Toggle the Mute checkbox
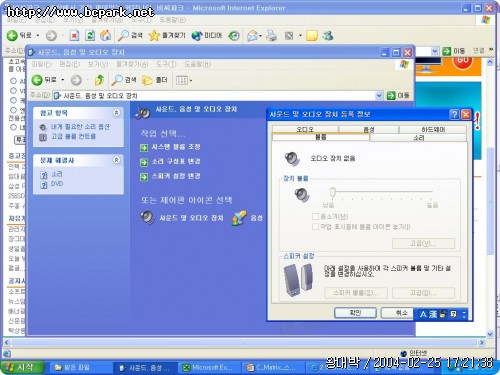This screenshot has width=500, height=375. tap(315, 217)
